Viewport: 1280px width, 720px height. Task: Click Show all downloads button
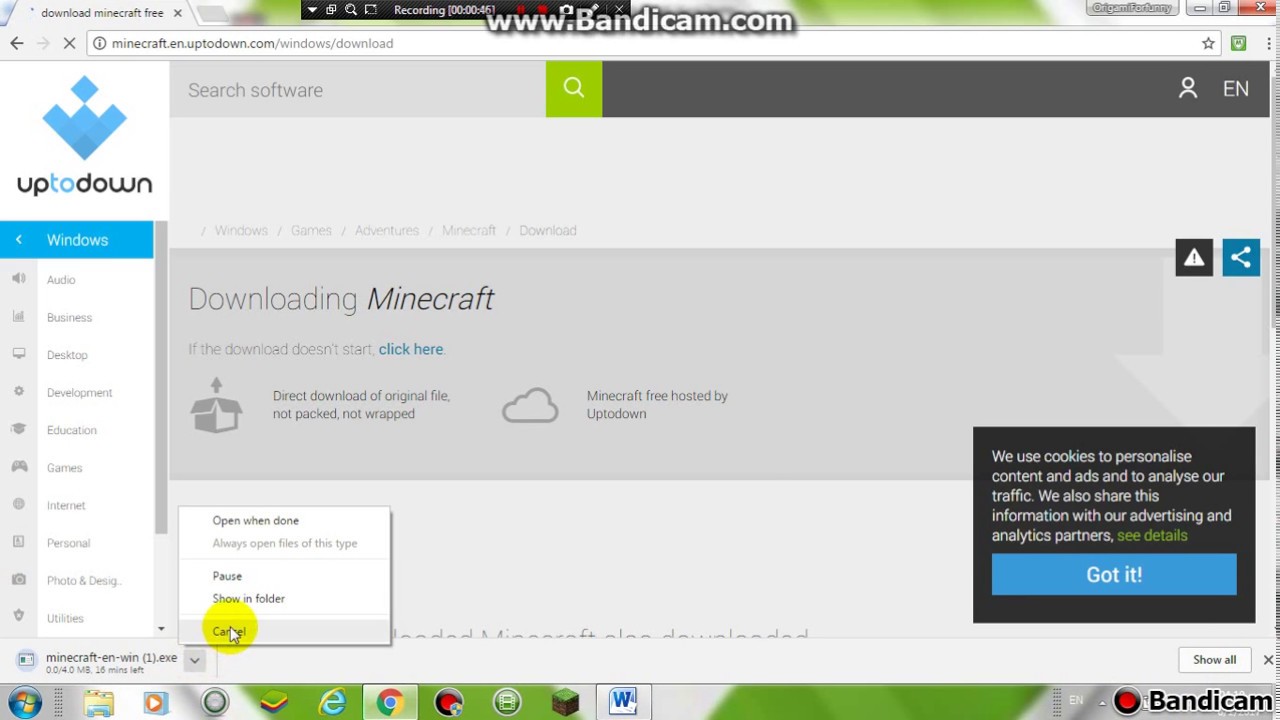[1214, 659]
